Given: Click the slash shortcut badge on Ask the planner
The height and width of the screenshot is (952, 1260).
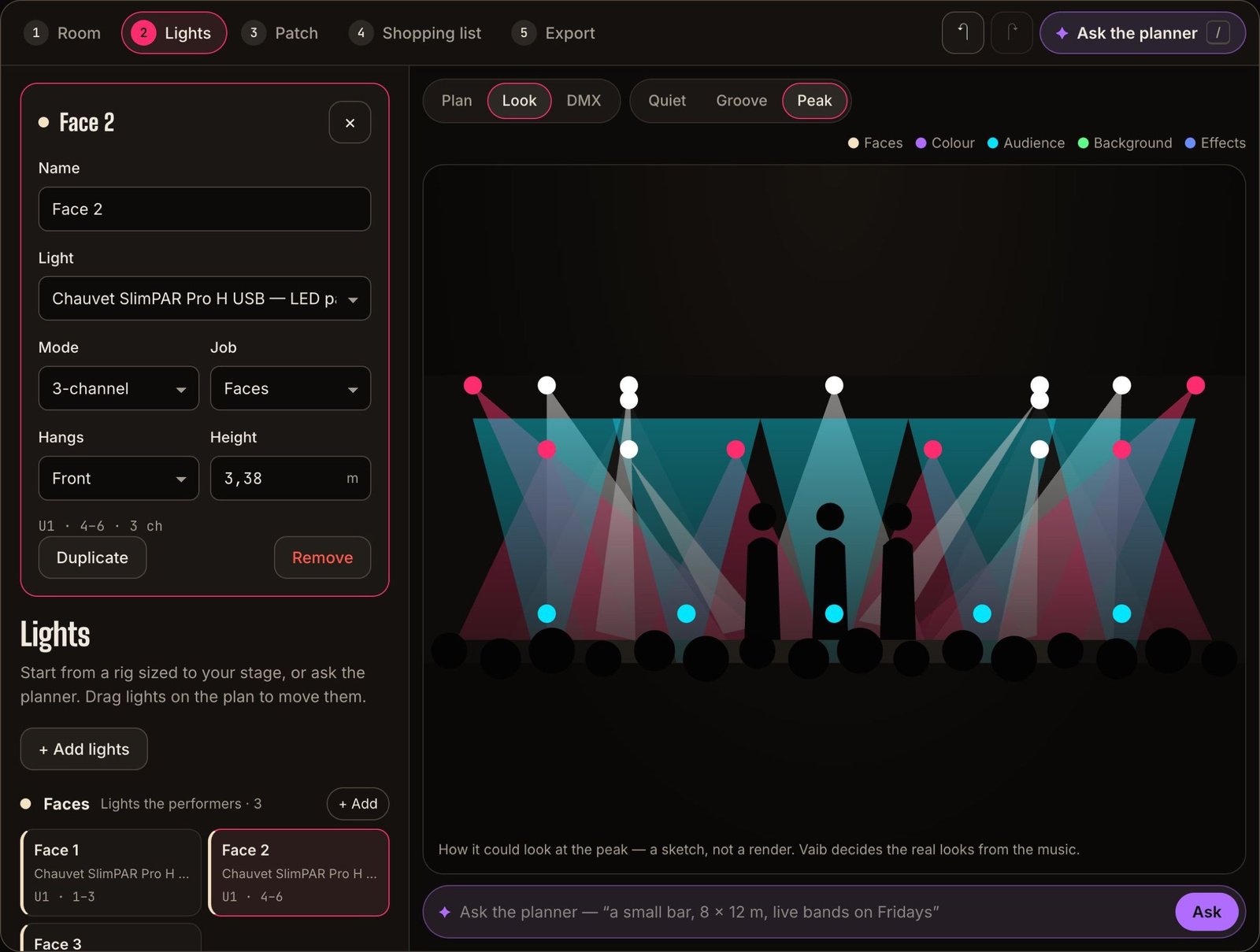Looking at the screenshot, I should pyautogui.click(x=1217, y=33).
